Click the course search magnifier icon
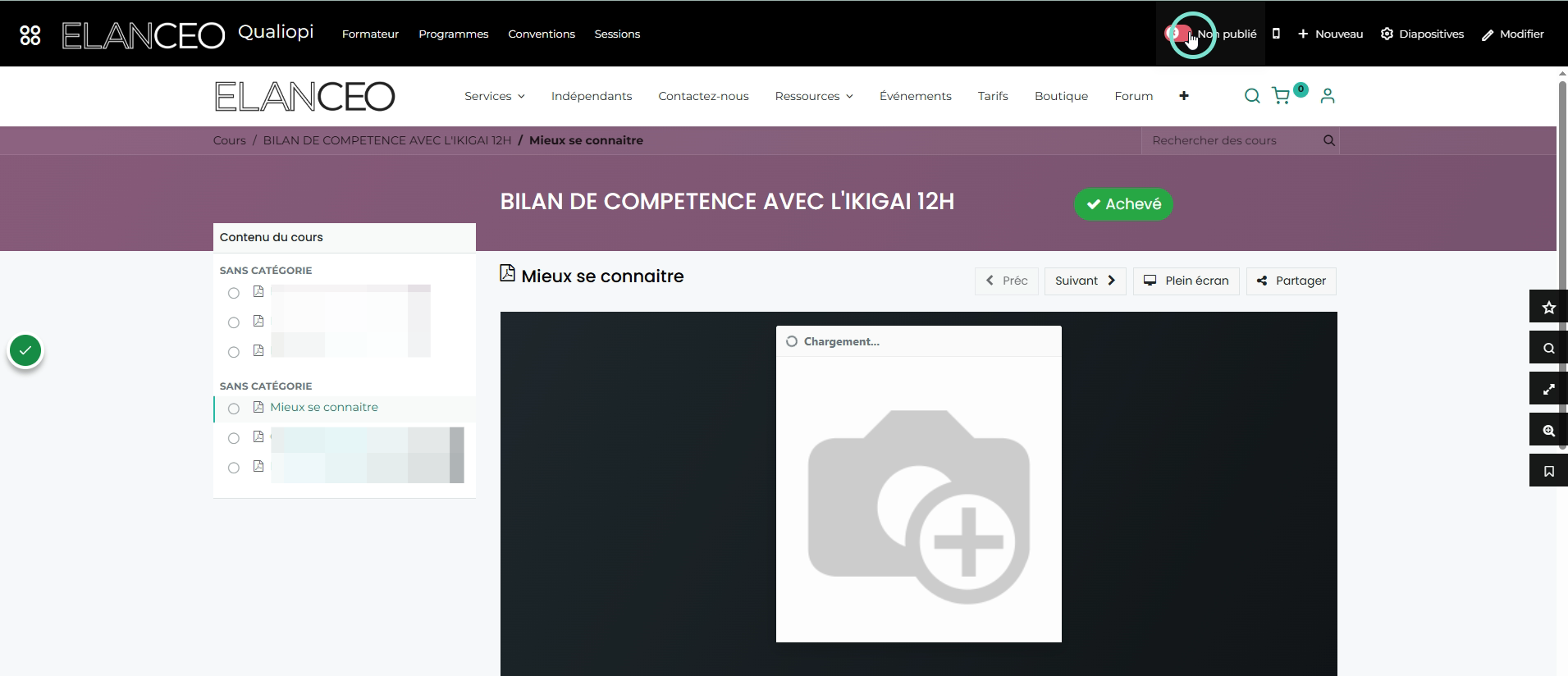Screen dimensions: 1568x676 [x=1329, y=140]
